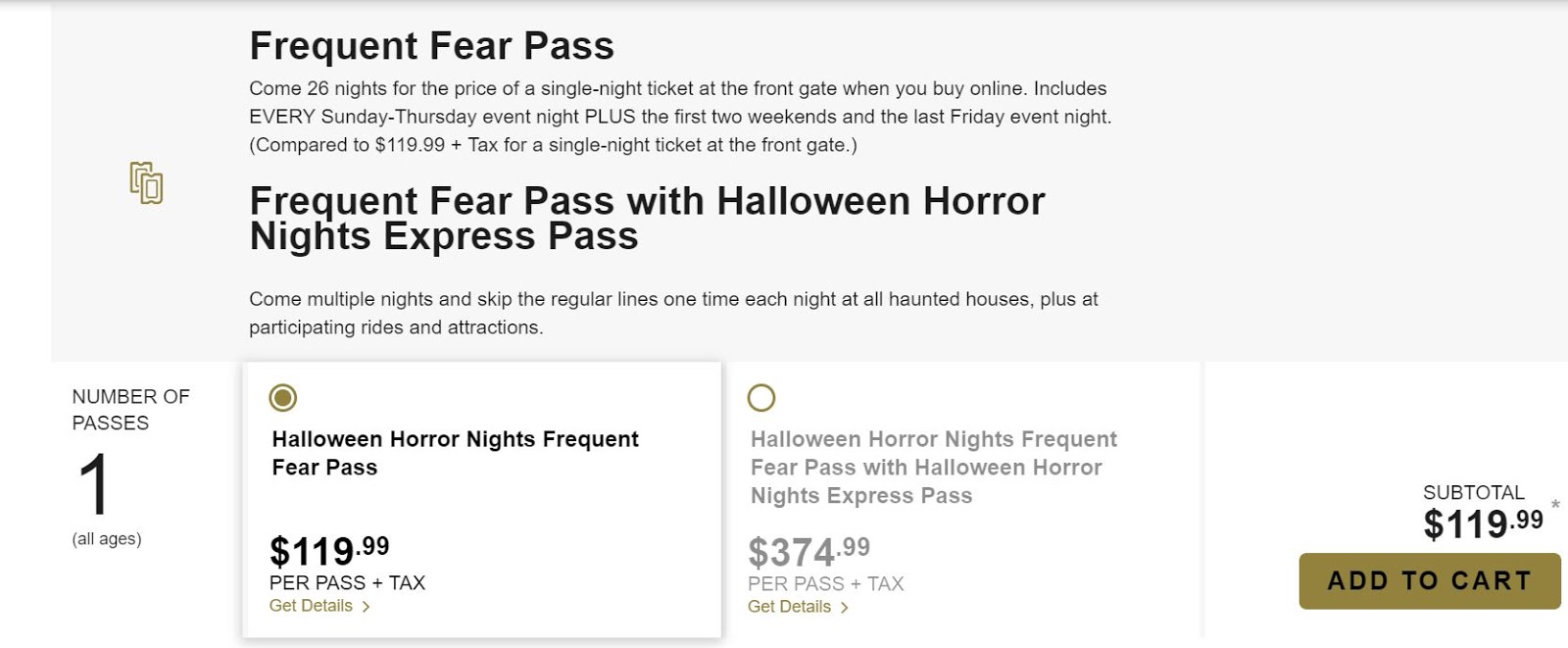Open Get Details under the $374.99 price
1568x648 pixels.
click(789, 607)
